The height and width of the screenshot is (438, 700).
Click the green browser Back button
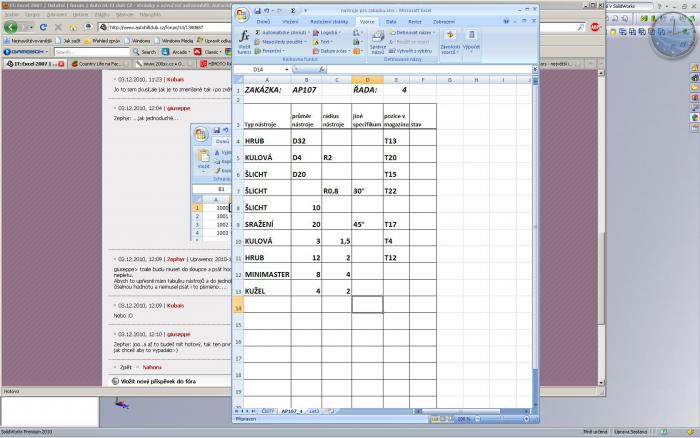pyautogui.click(x=10, y=29)
